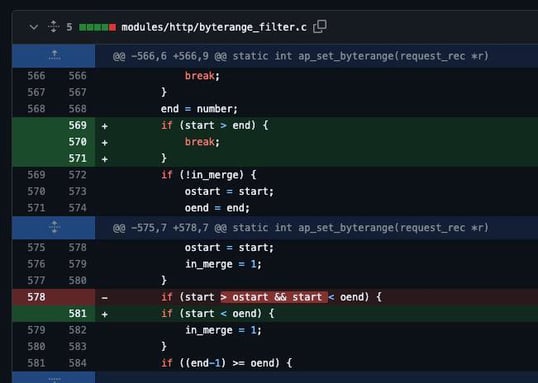
Task: Click 'in_merge = 1;' on line 579
Action: click(x=223, y=264)
